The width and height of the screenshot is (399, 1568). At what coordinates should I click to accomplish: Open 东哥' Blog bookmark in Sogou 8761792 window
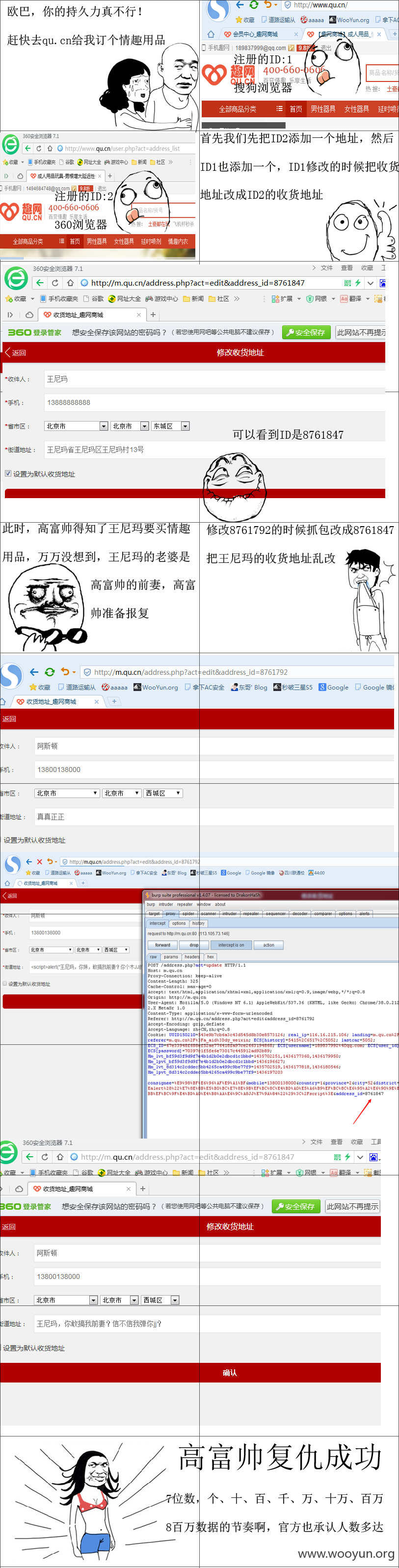pyautogui.click(x=248, y=687)
